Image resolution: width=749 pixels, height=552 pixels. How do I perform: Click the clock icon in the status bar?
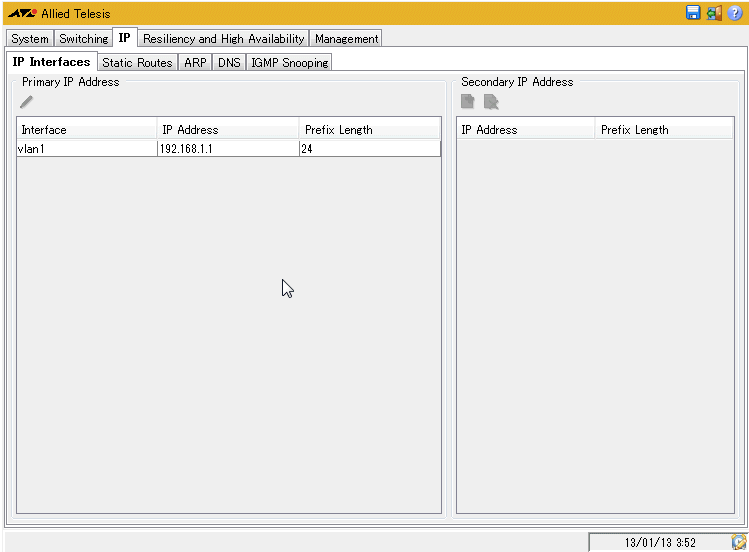[x=738, y=542]
